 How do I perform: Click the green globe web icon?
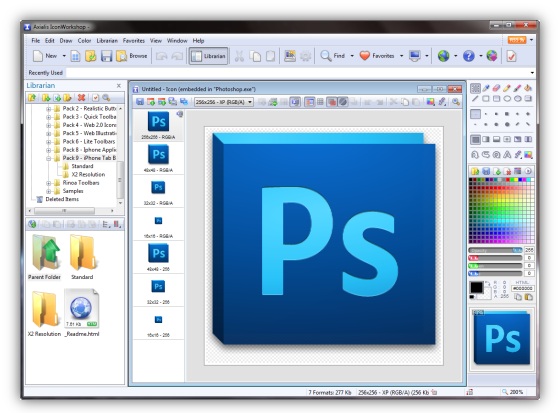click(444, 56)
